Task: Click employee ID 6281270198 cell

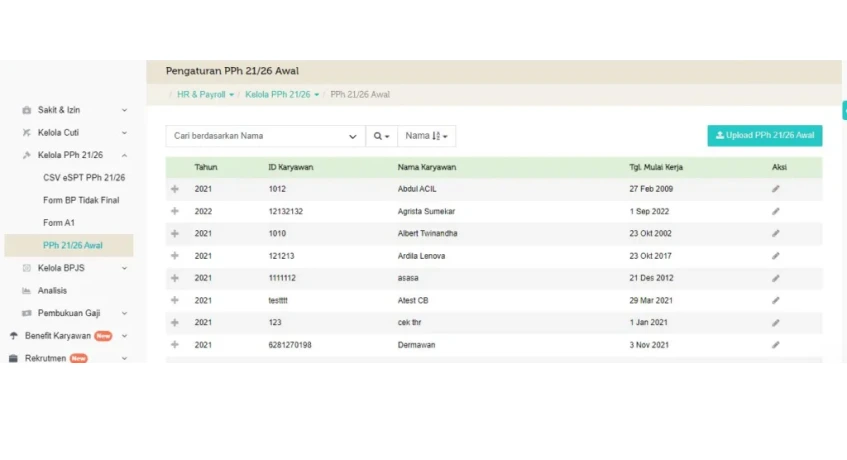Action: 290,345
